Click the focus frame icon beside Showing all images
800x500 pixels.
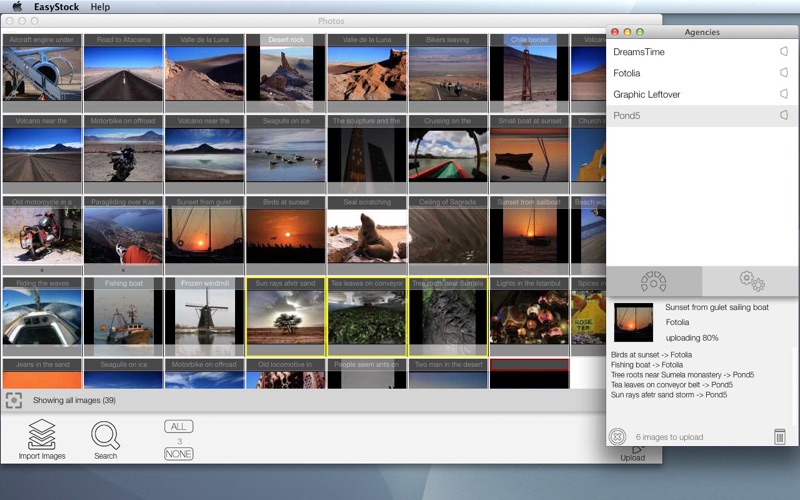(14, 401)
